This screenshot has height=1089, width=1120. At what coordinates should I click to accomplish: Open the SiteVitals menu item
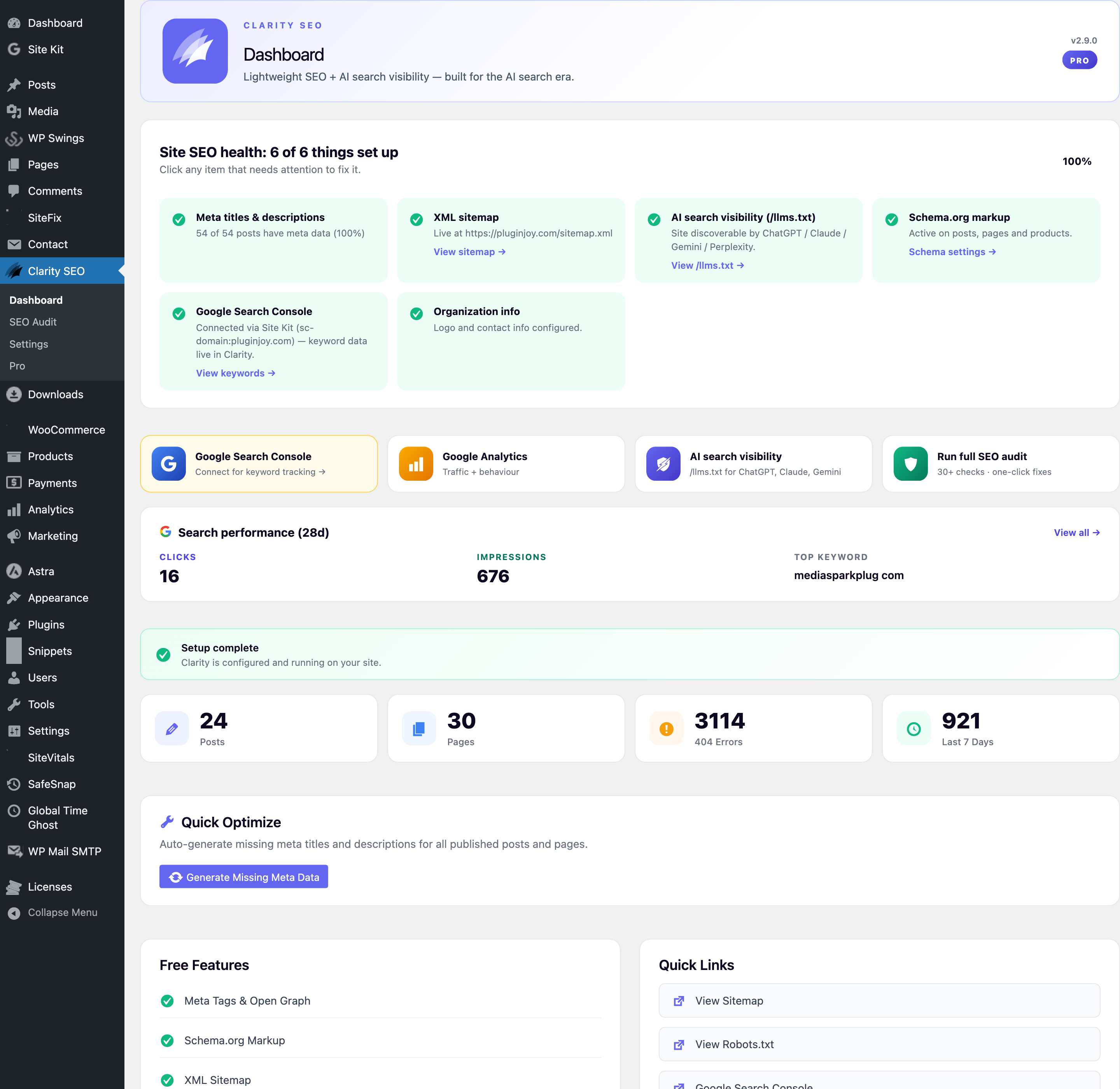[62, 757]
